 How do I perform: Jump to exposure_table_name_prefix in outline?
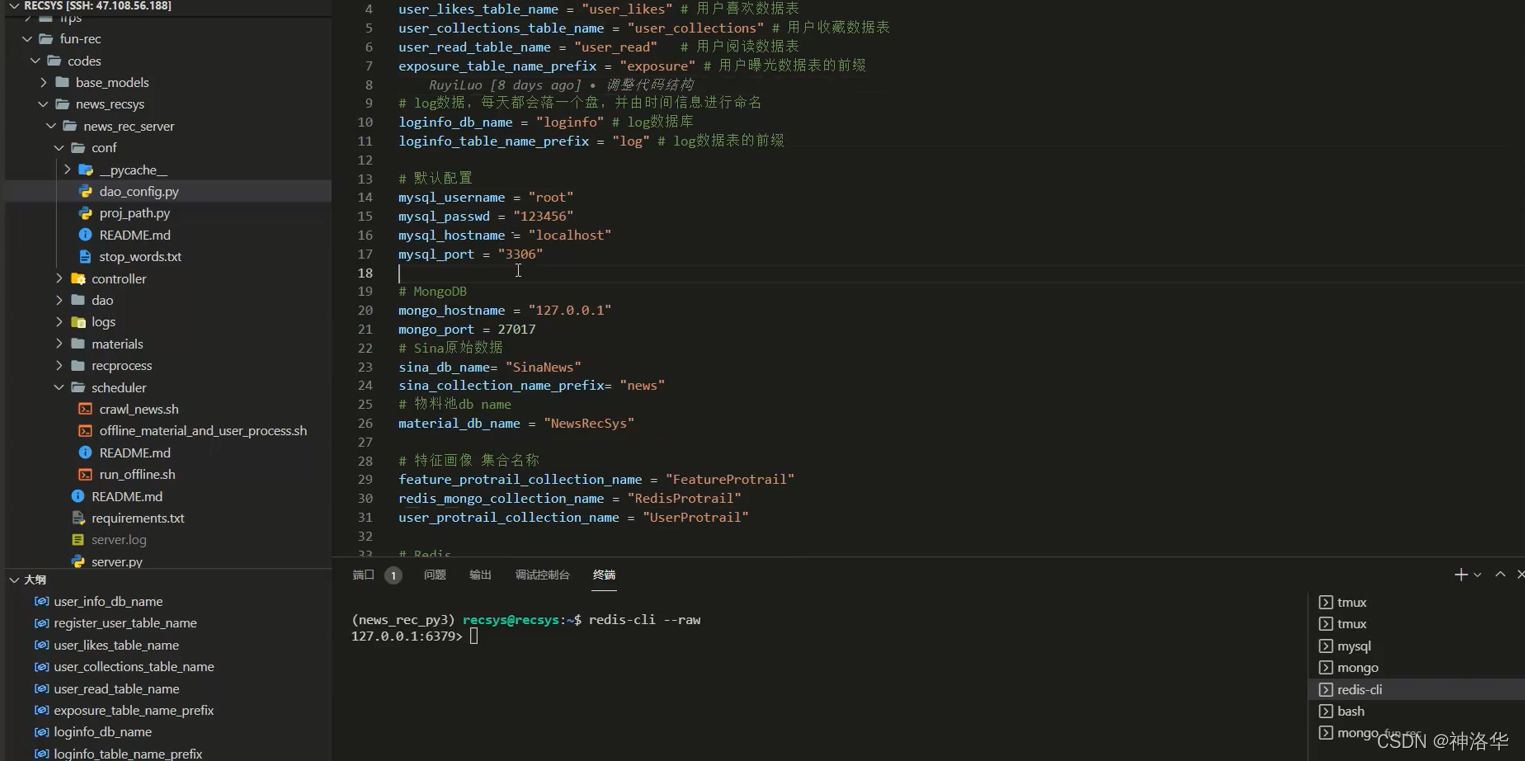coord(134,711)
